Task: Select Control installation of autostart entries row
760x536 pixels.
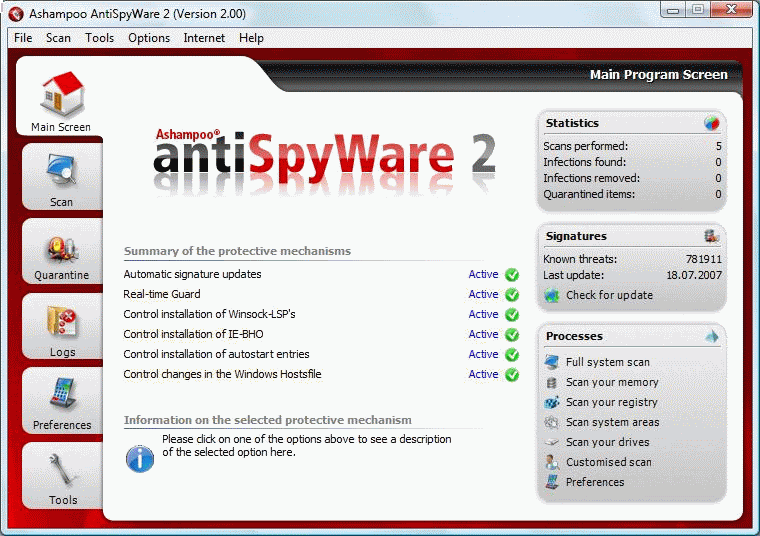Action: click(216, 354)
